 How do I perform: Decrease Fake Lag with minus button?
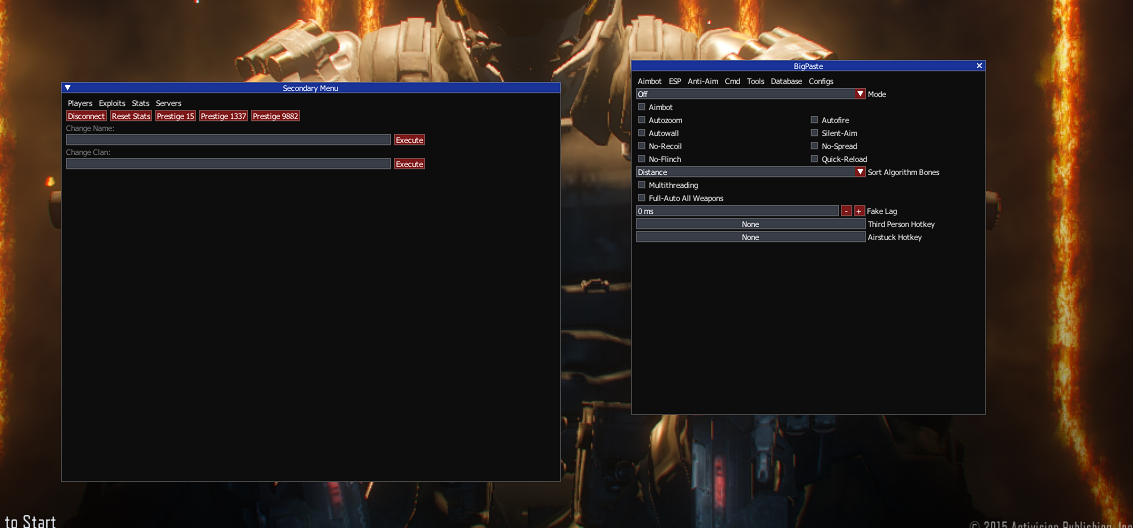tap(846, 211)
